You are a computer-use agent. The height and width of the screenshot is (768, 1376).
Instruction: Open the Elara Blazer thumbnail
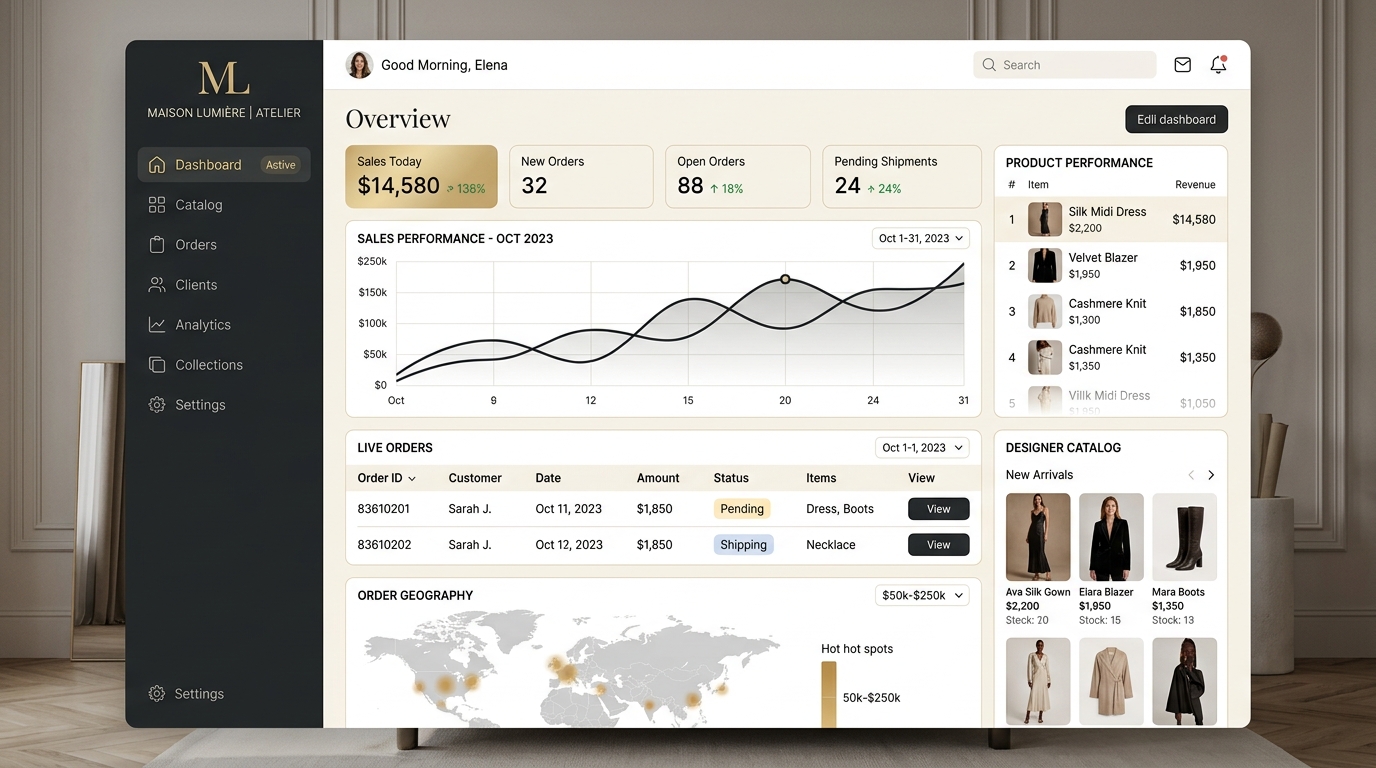1111,537
